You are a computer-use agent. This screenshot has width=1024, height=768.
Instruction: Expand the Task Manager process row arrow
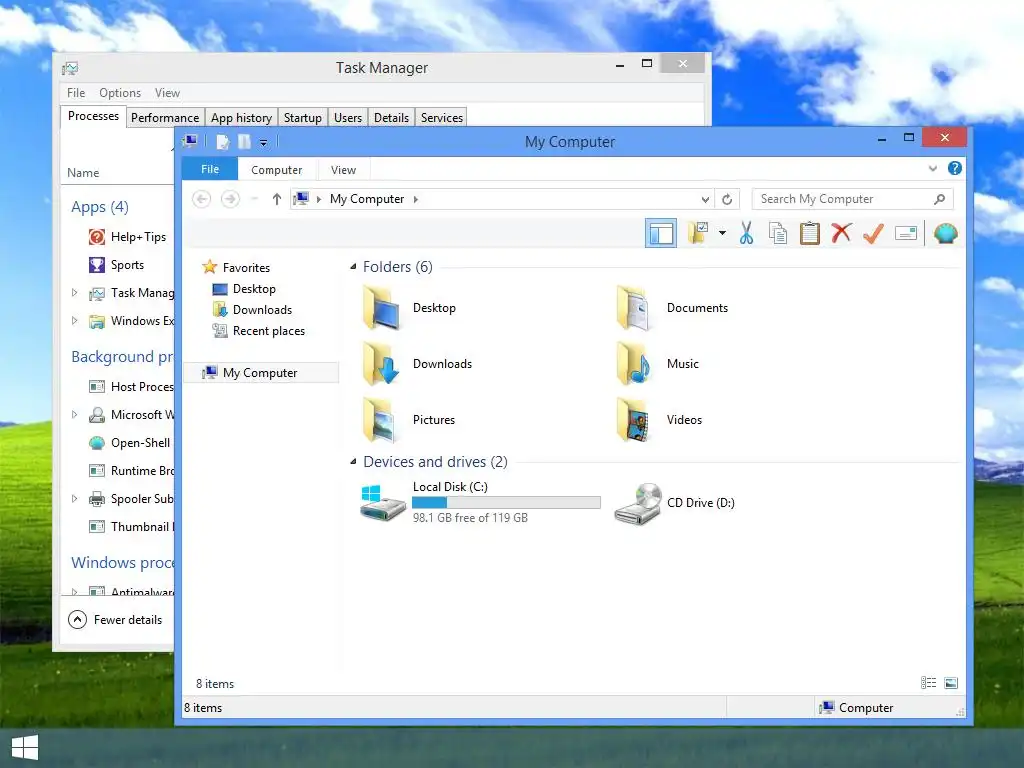[x=74, y=293]
